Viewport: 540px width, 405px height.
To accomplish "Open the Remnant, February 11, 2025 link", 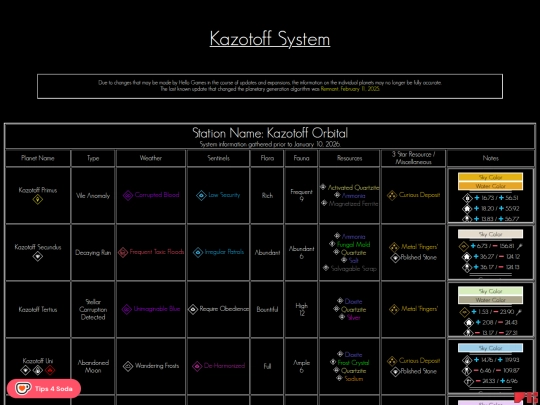I will (x=350, y=89).
